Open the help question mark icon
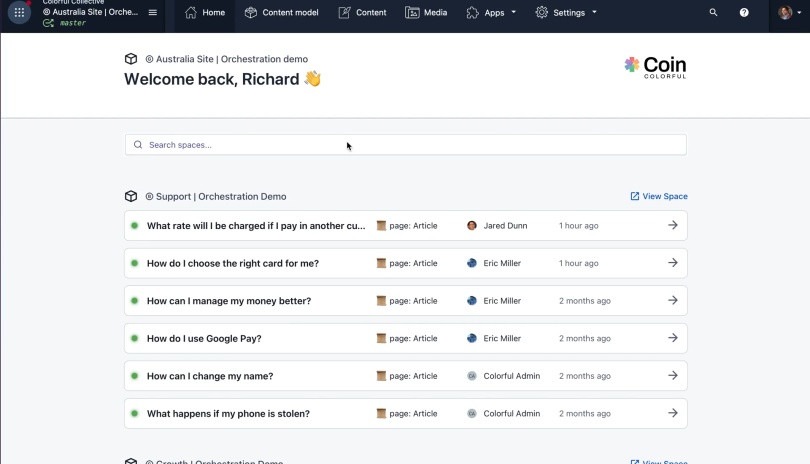The height and width of the screenshot is (464, 810). (744, 12)
